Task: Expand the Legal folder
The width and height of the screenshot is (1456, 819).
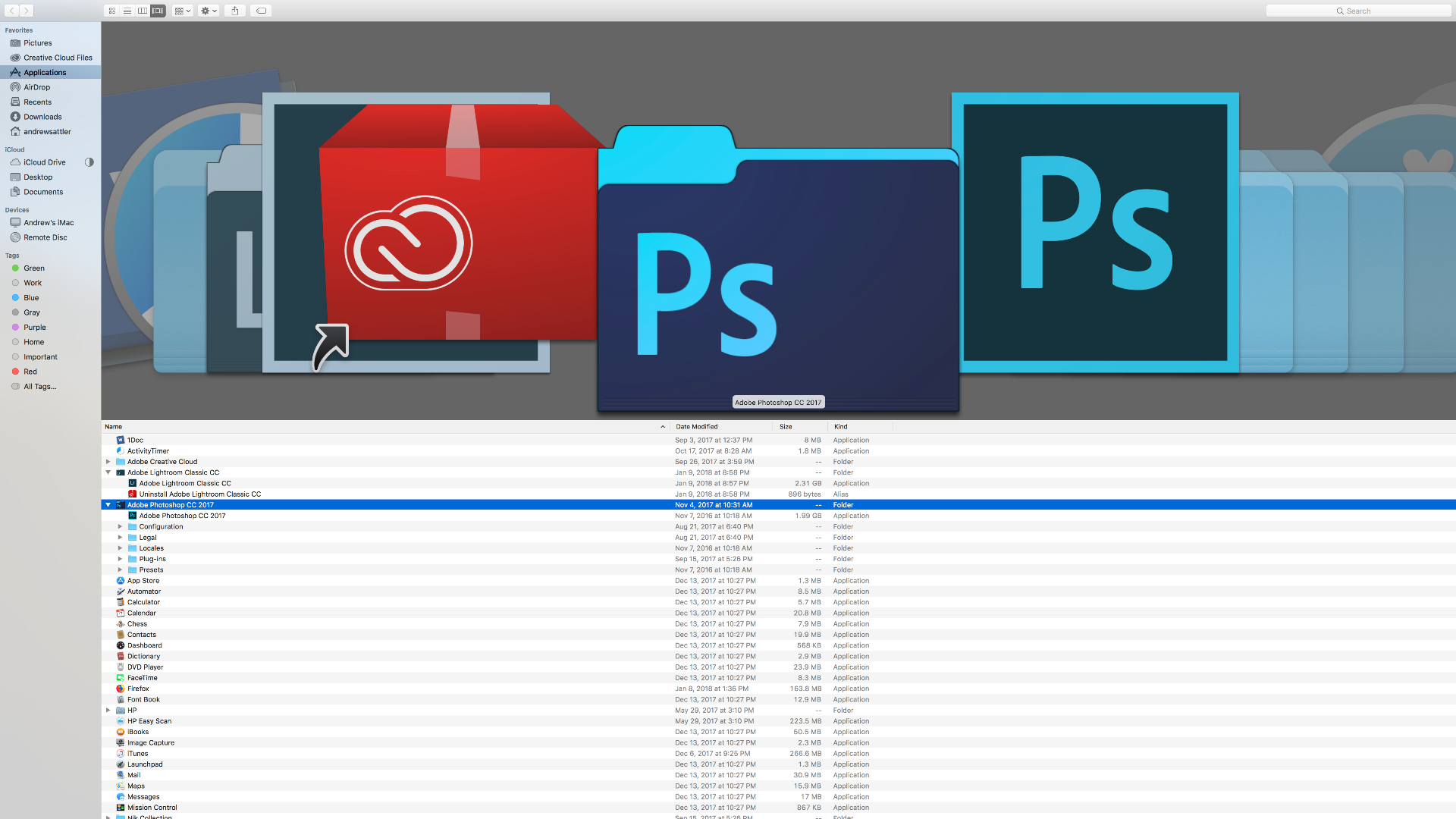Action: point(120,538)
